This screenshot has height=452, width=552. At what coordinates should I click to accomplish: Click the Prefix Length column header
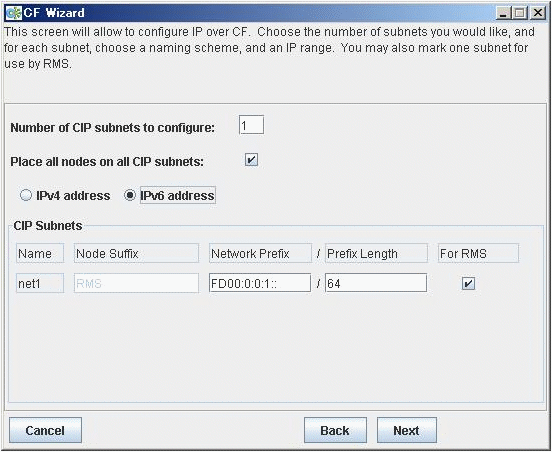376,253
